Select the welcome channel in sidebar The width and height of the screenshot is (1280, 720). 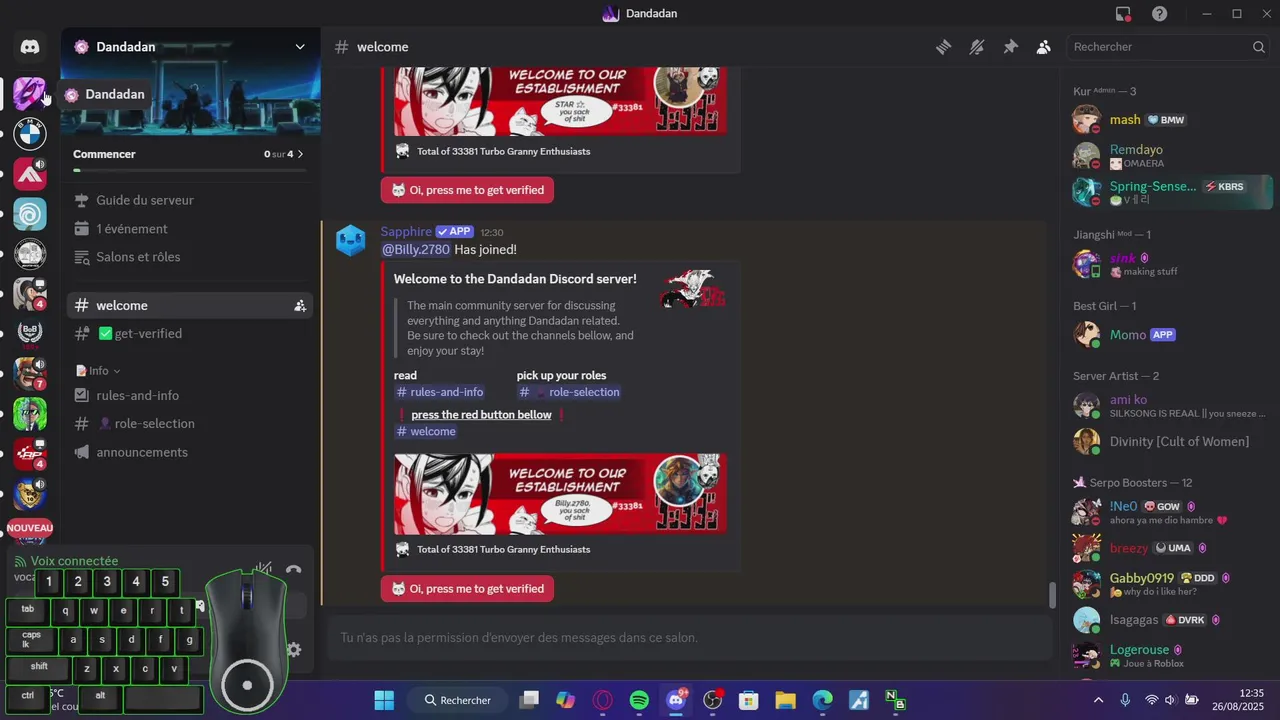tap(190, 306)
